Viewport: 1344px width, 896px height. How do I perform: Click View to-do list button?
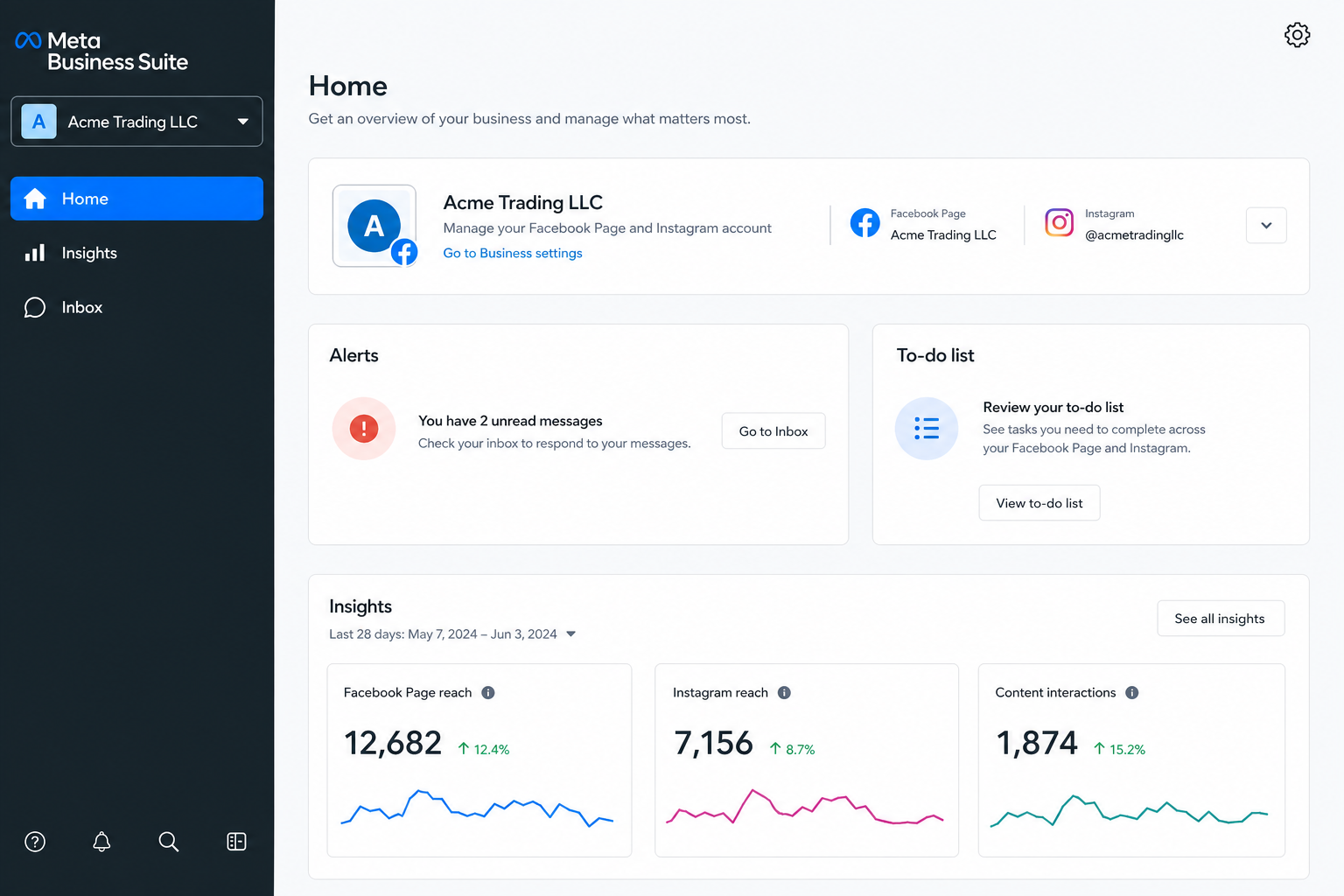1039,503
